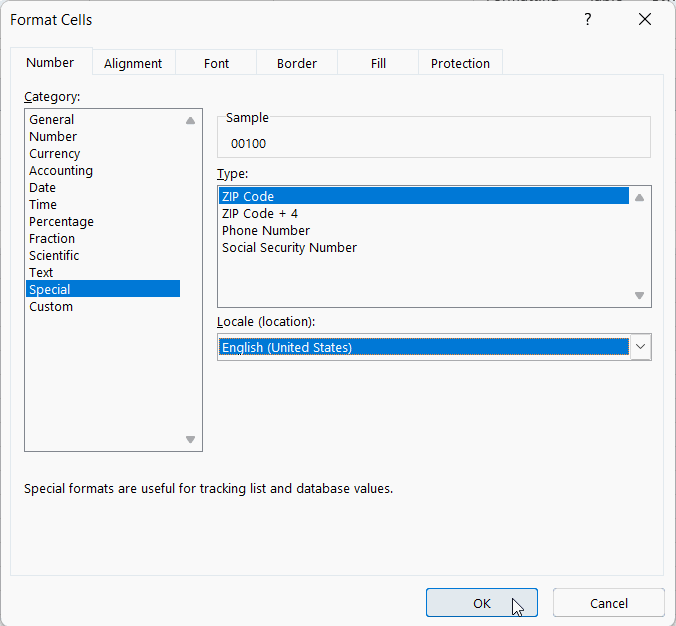This screenshot has width=676, height=626.
Task: Close the Format Cells dialog
Action: (x=645, y=19)
